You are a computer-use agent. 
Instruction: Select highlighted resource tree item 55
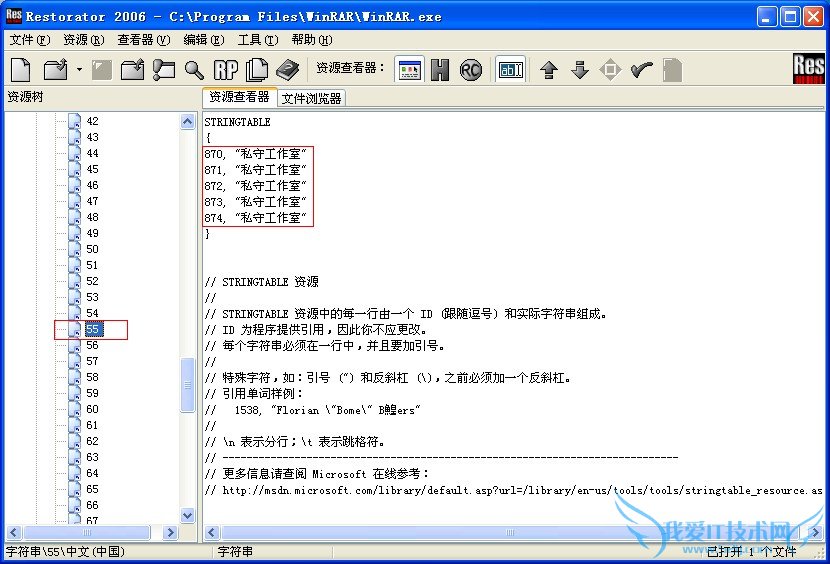pos(93,329)
